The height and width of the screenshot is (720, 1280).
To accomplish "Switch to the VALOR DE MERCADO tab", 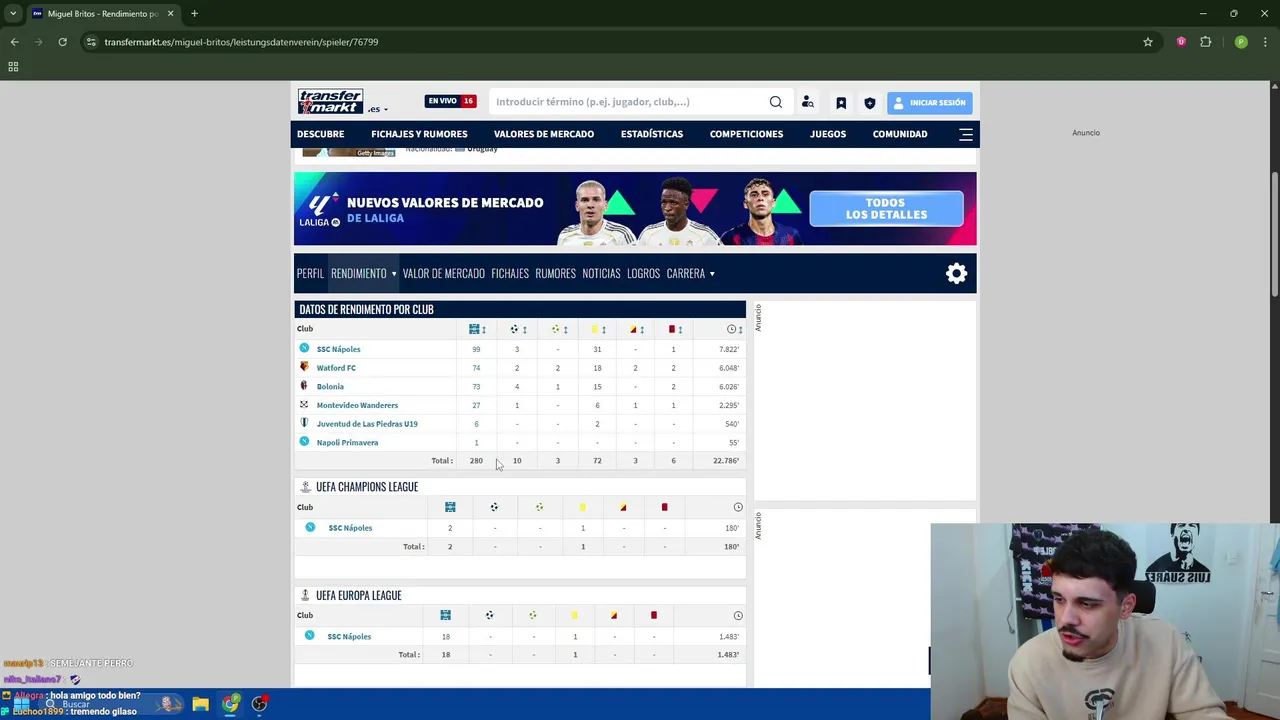I will point(443,274).
